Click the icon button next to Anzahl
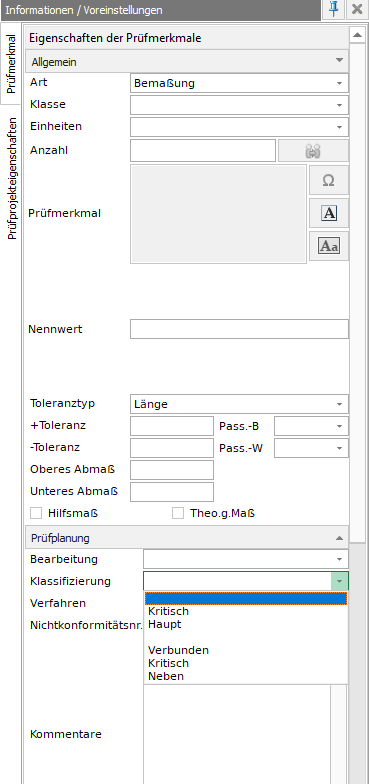 (313, 150)
